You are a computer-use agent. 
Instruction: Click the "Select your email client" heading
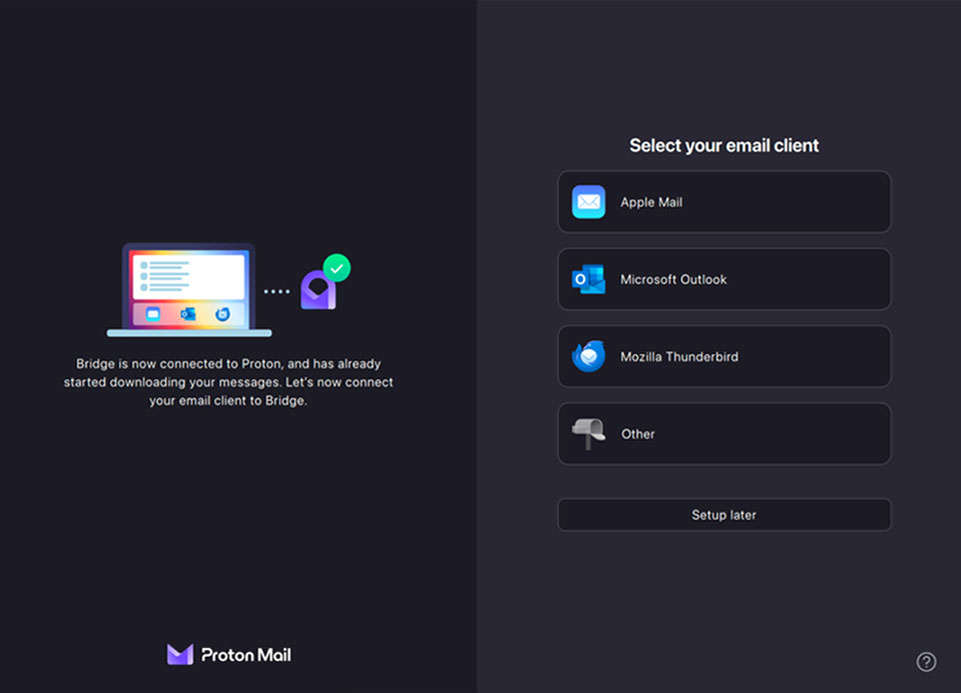(x=724, y=145)
